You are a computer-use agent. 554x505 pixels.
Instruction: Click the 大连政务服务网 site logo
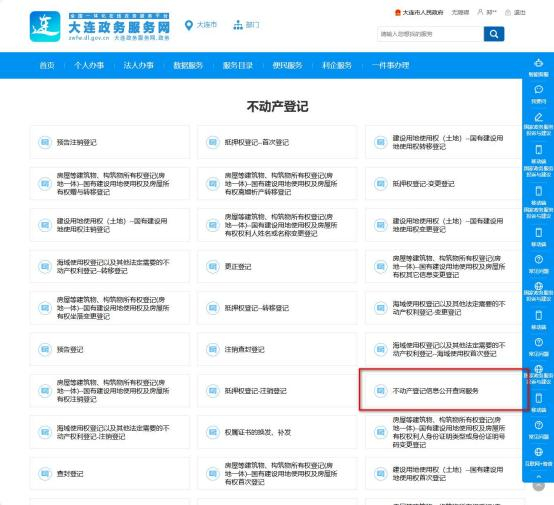tap(100, 27)
